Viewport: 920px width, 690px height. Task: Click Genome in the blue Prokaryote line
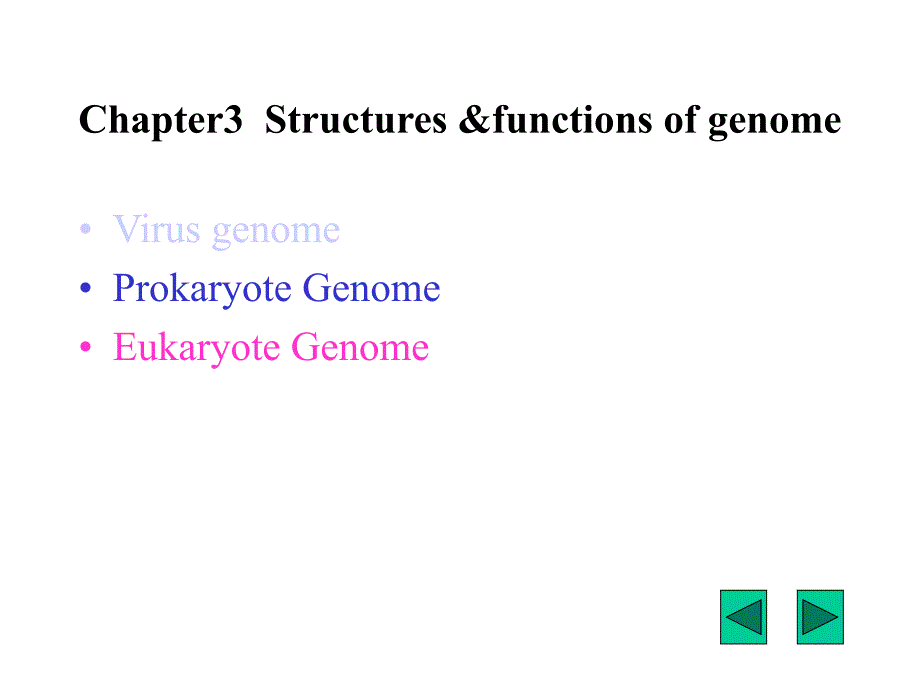pyautogui.click(x=371, y=289)
